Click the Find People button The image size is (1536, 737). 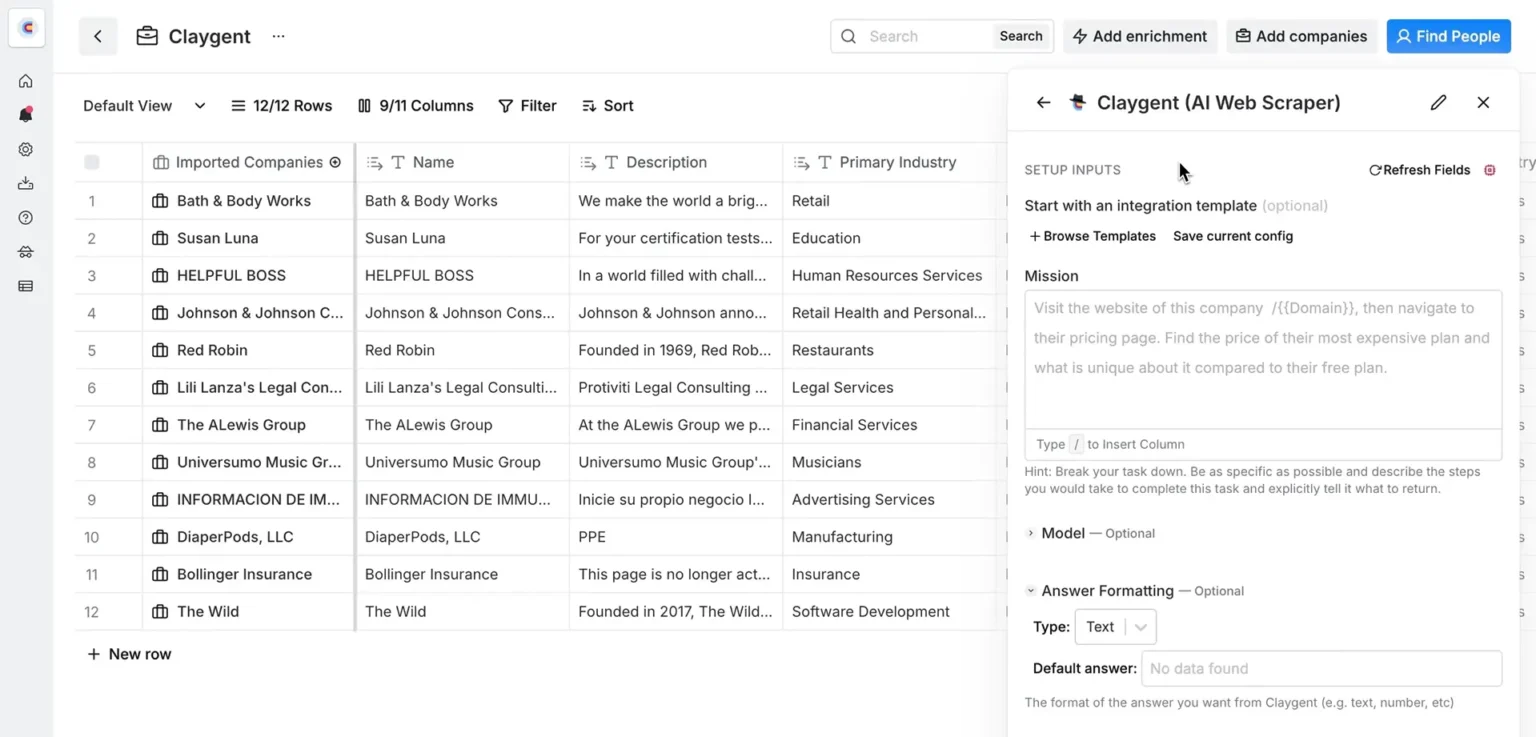1448,36
